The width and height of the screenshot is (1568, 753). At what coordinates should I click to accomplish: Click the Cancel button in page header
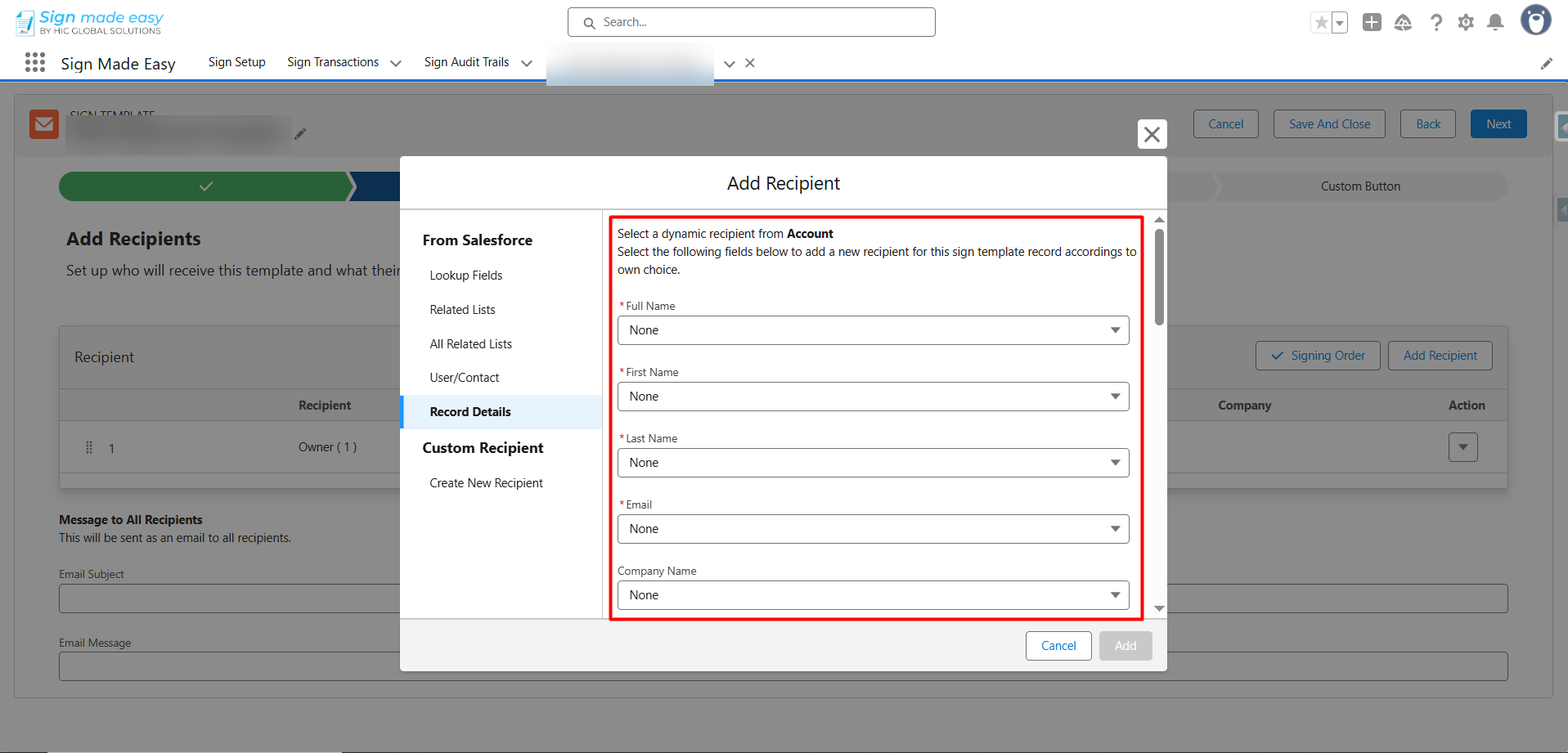point(1225,124)
